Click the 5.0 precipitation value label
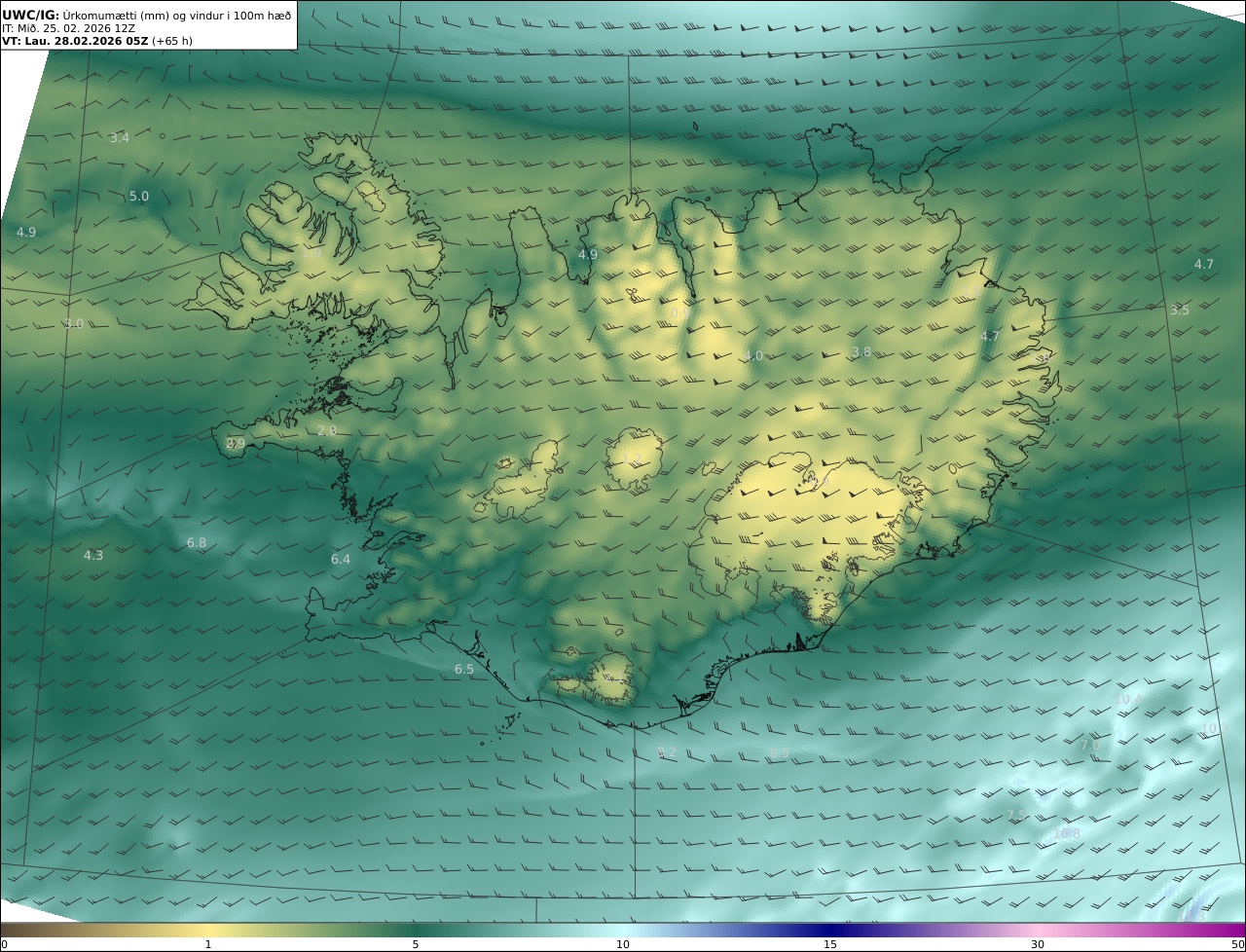 139,197
